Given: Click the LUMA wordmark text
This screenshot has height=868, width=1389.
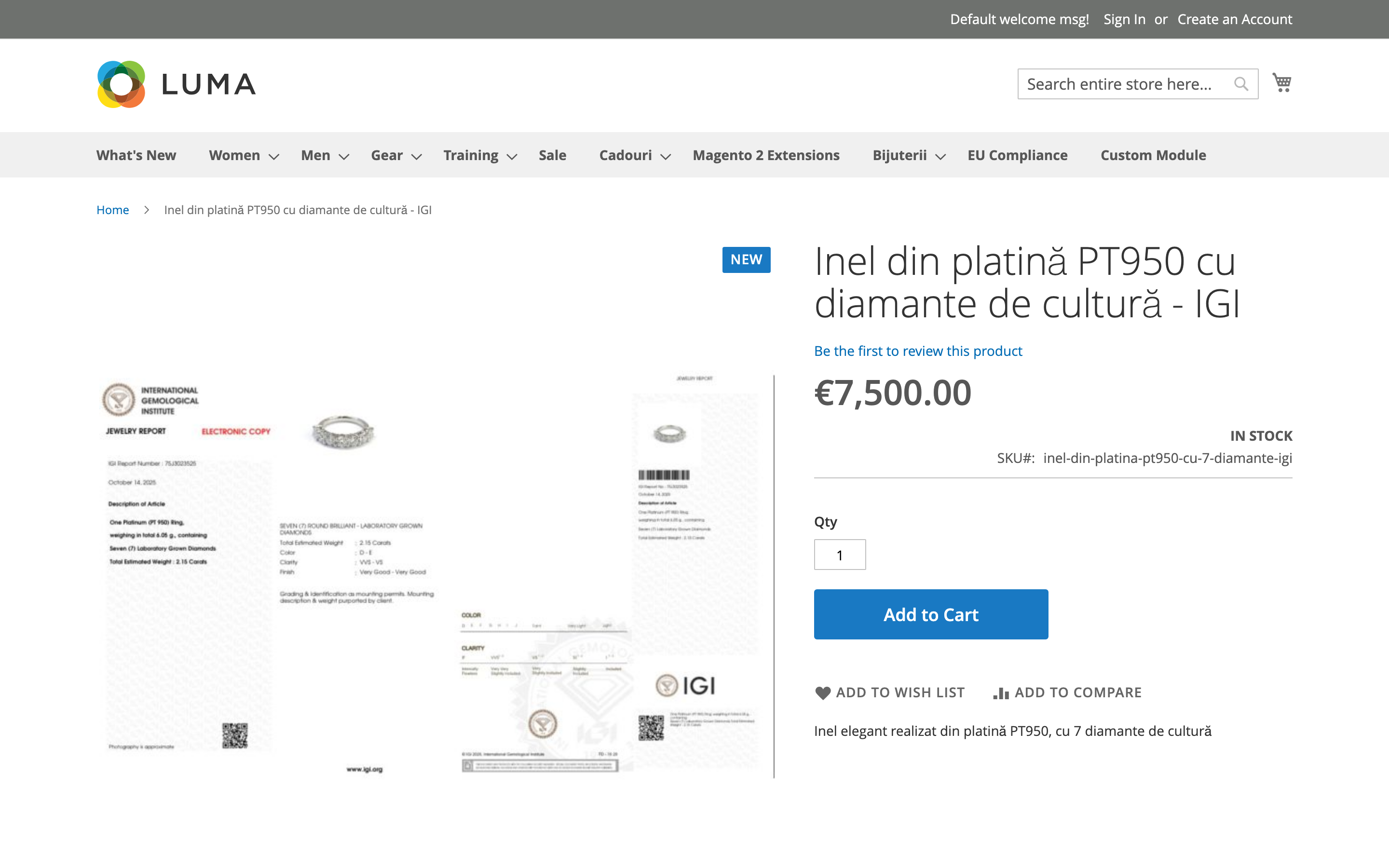Looking at the screenshot, I should (208, 84).
